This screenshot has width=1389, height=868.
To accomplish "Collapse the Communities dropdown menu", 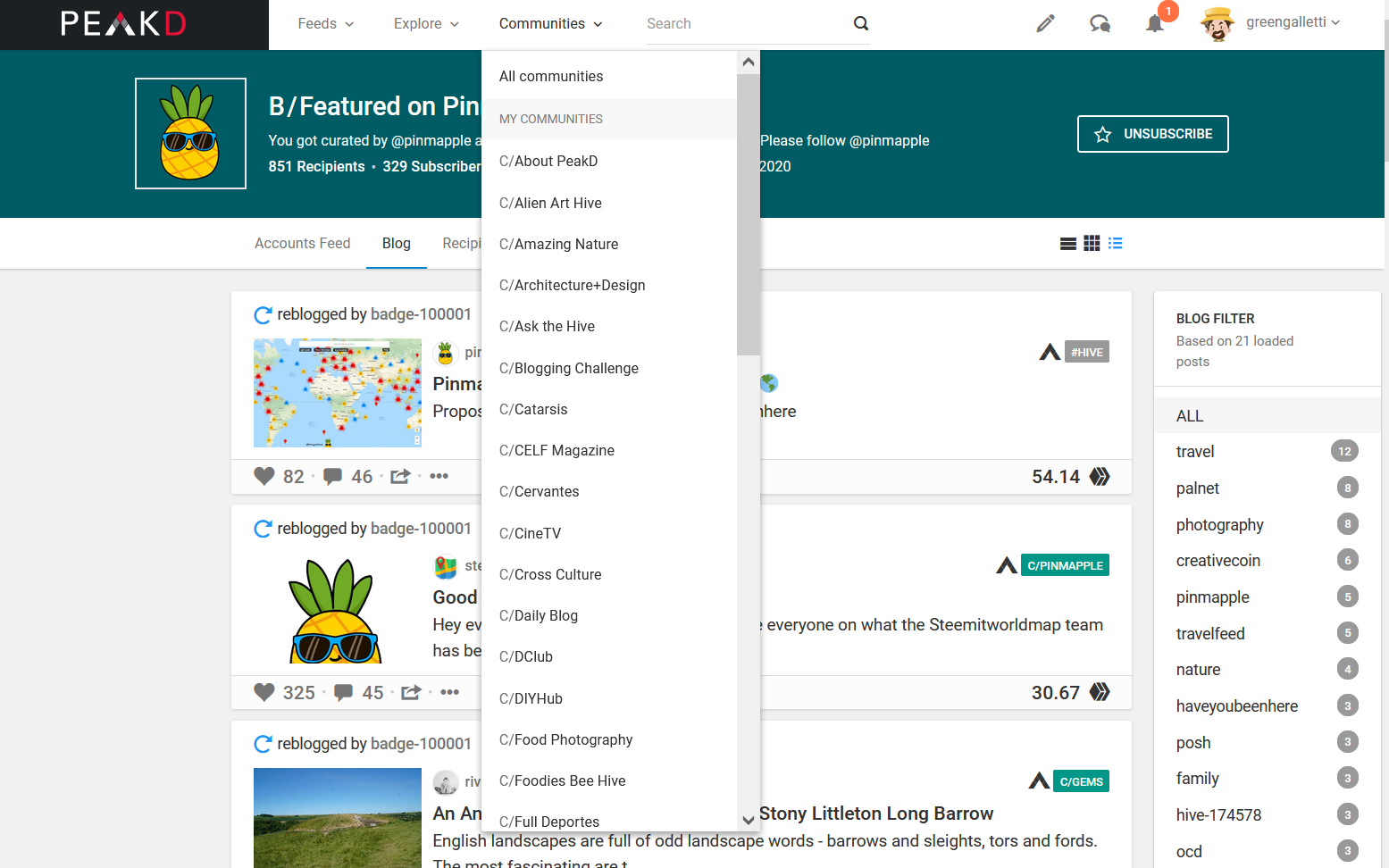I will click(x=551, y=24).
